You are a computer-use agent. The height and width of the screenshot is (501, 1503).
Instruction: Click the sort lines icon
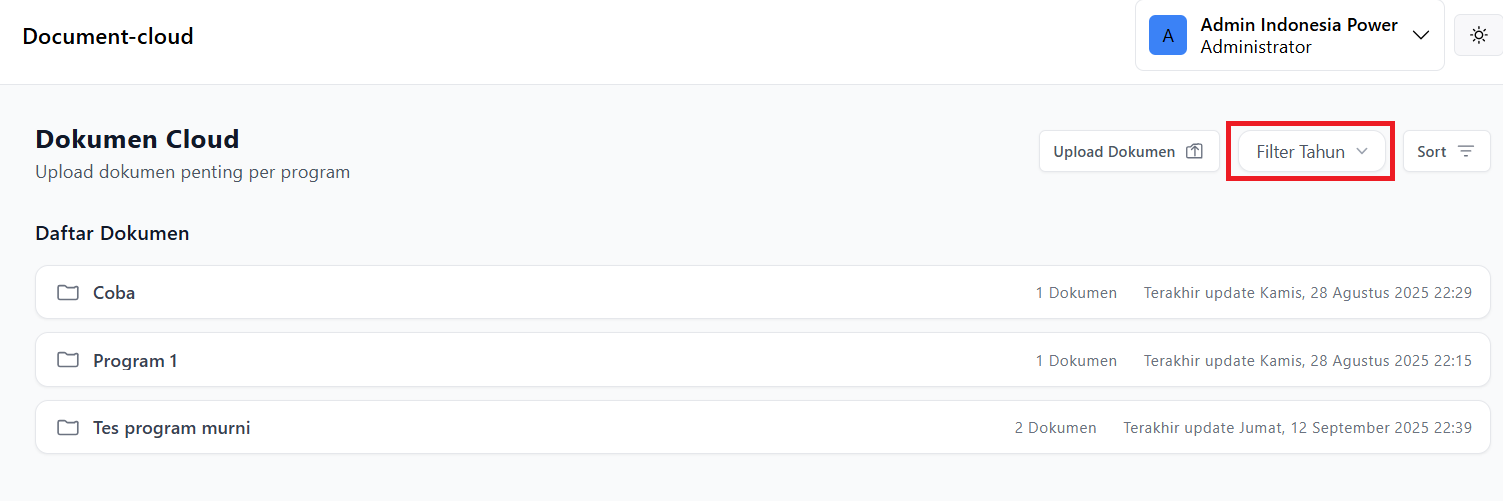click(1466, 152)
